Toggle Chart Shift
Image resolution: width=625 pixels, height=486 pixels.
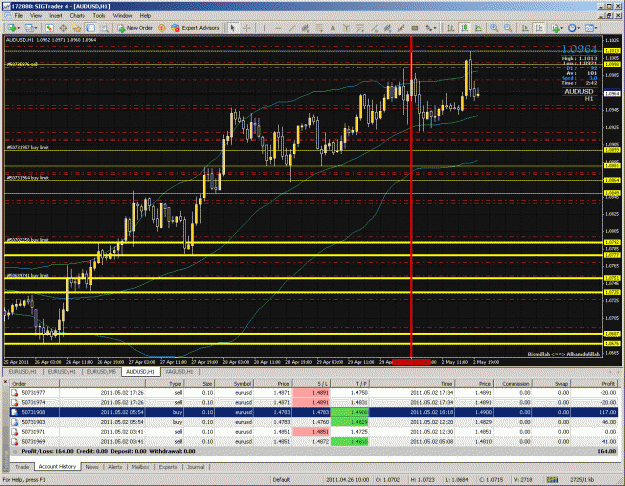click(x=539, y=28)
